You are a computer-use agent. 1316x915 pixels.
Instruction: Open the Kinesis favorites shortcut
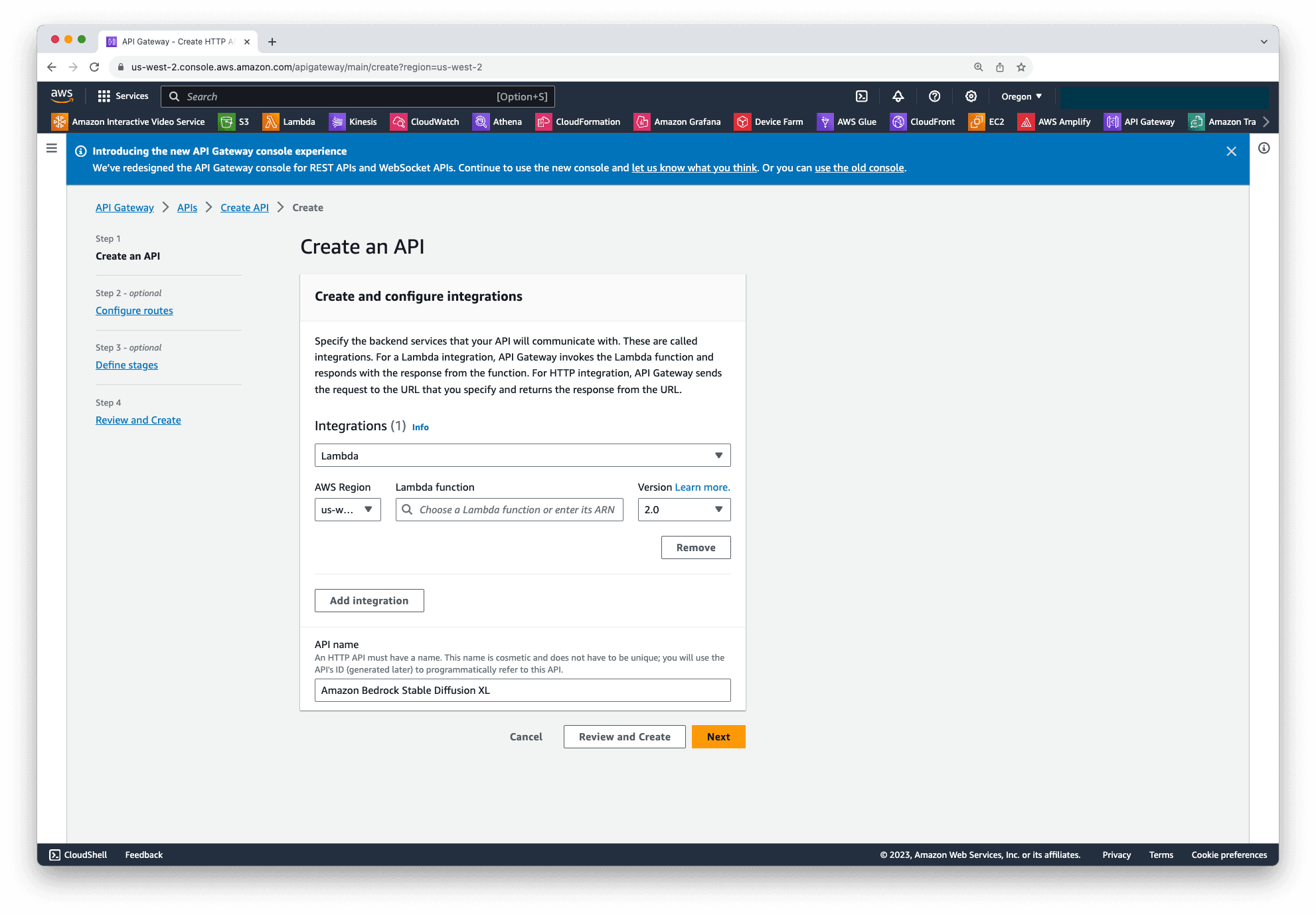[x=353, y=122]
